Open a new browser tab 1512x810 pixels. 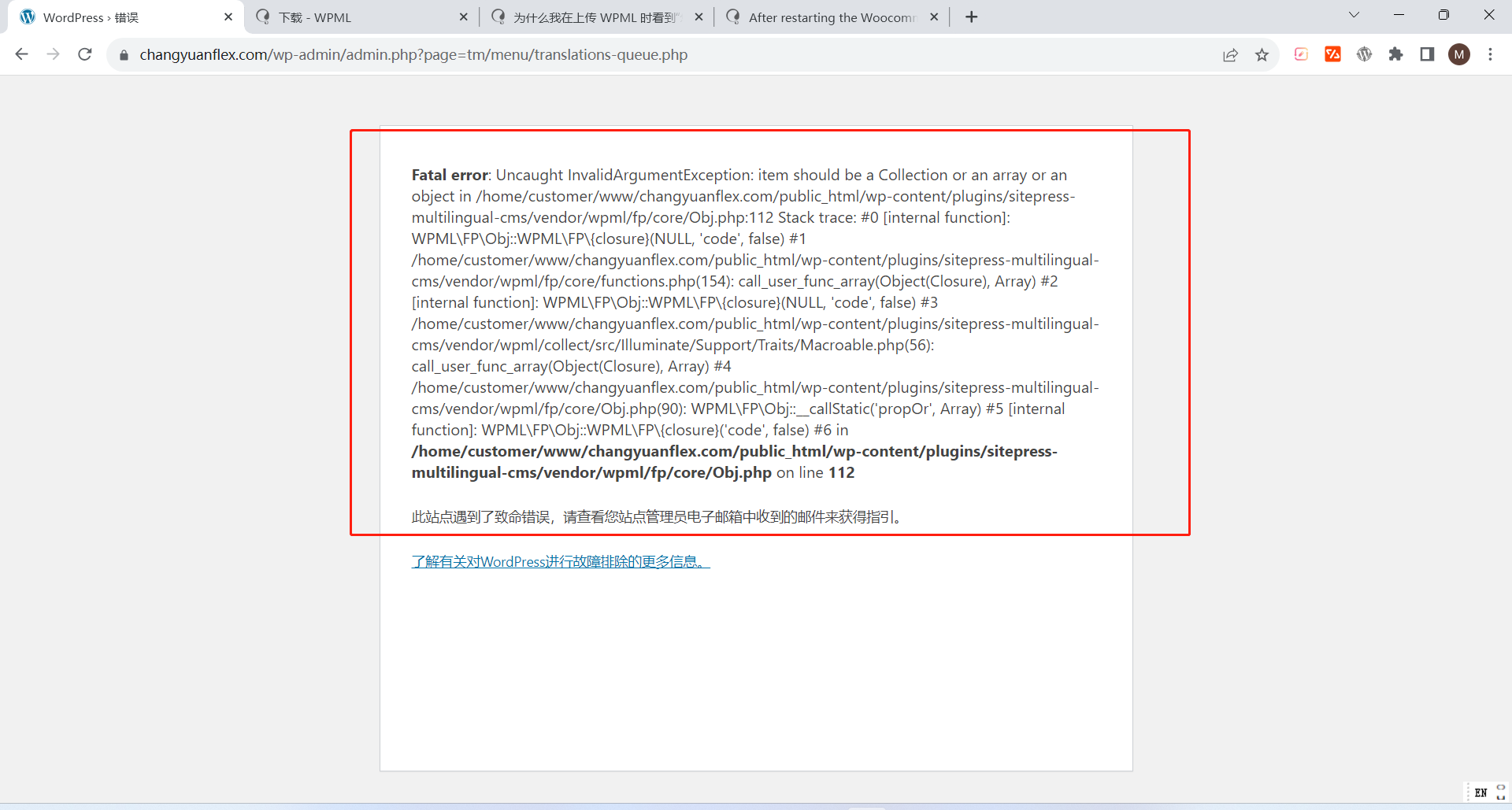point(972,17)
